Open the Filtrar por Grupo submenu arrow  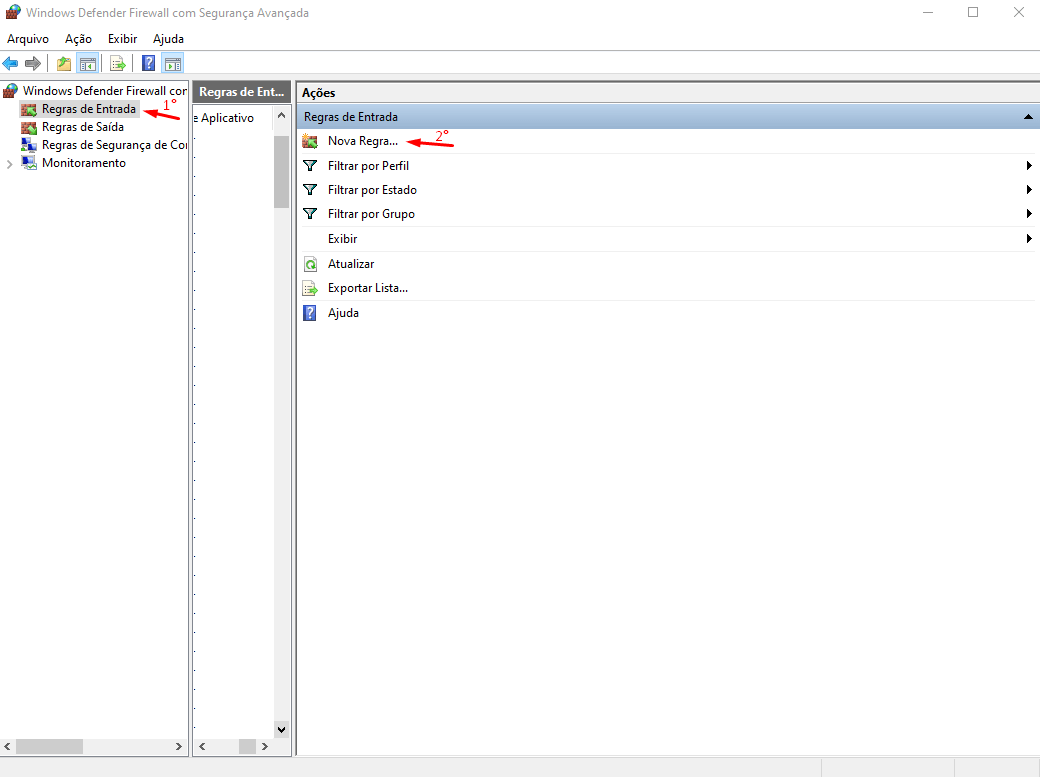click(x=1029, y=214)
